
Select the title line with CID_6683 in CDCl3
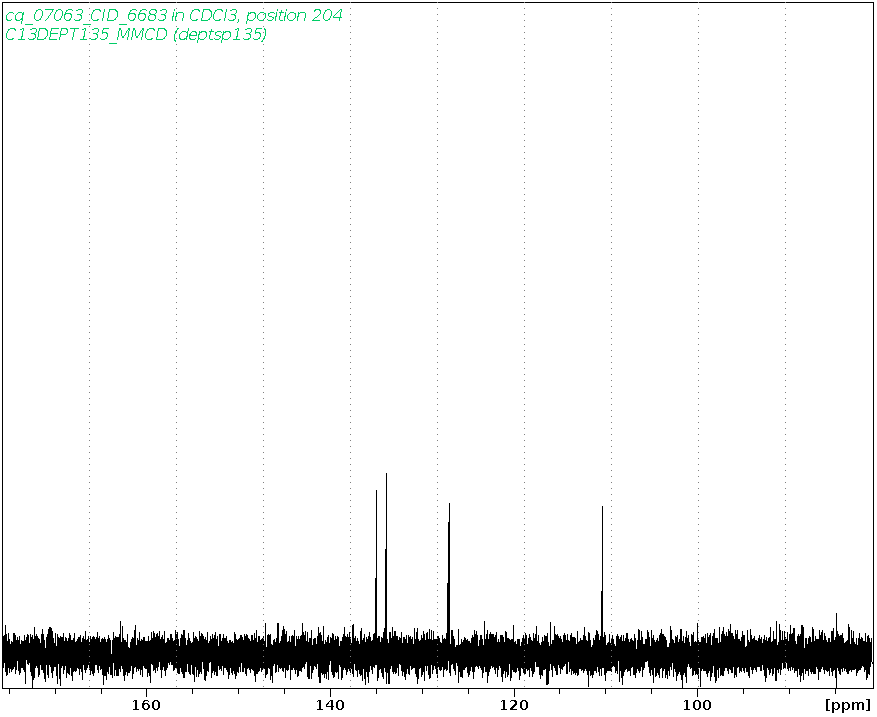tap(173, 16)
